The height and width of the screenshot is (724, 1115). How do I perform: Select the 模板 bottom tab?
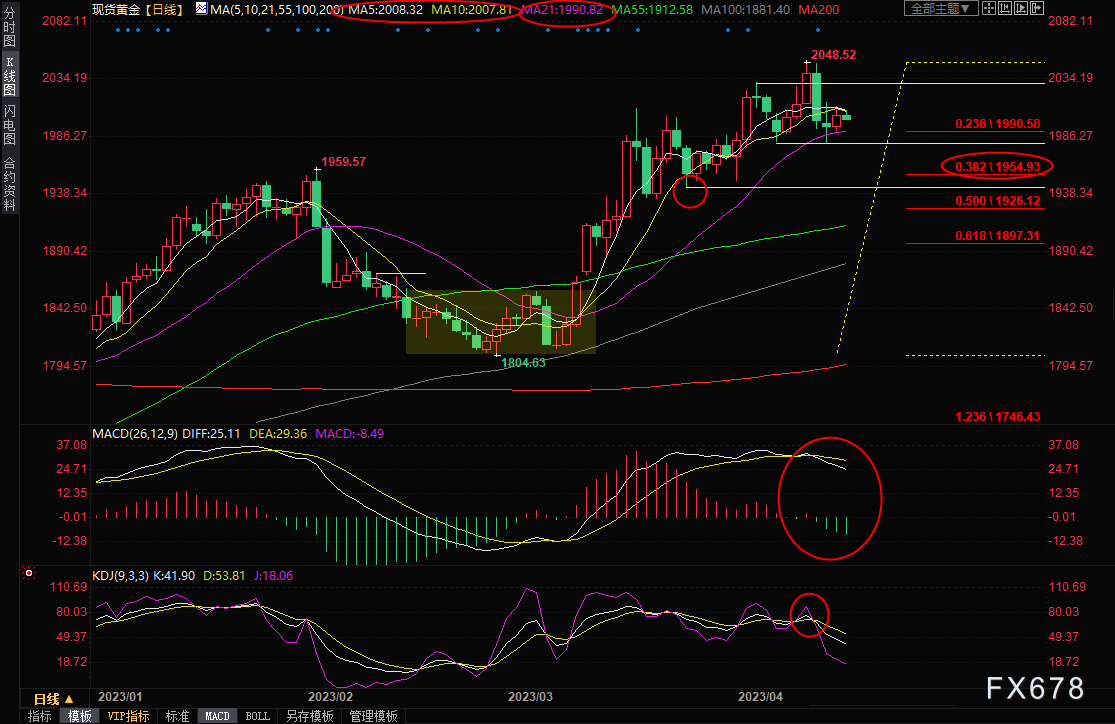click(80, 716)
